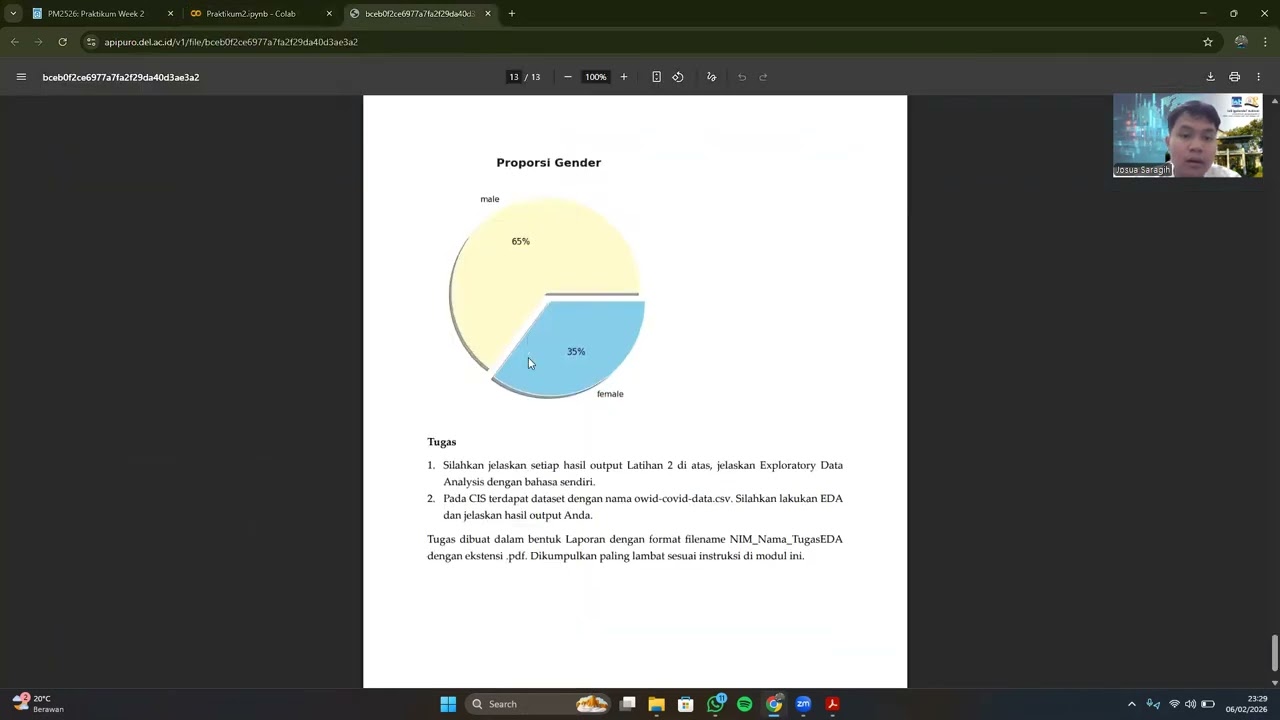Open Microsoft Store from the taskbar

[685, 704]
